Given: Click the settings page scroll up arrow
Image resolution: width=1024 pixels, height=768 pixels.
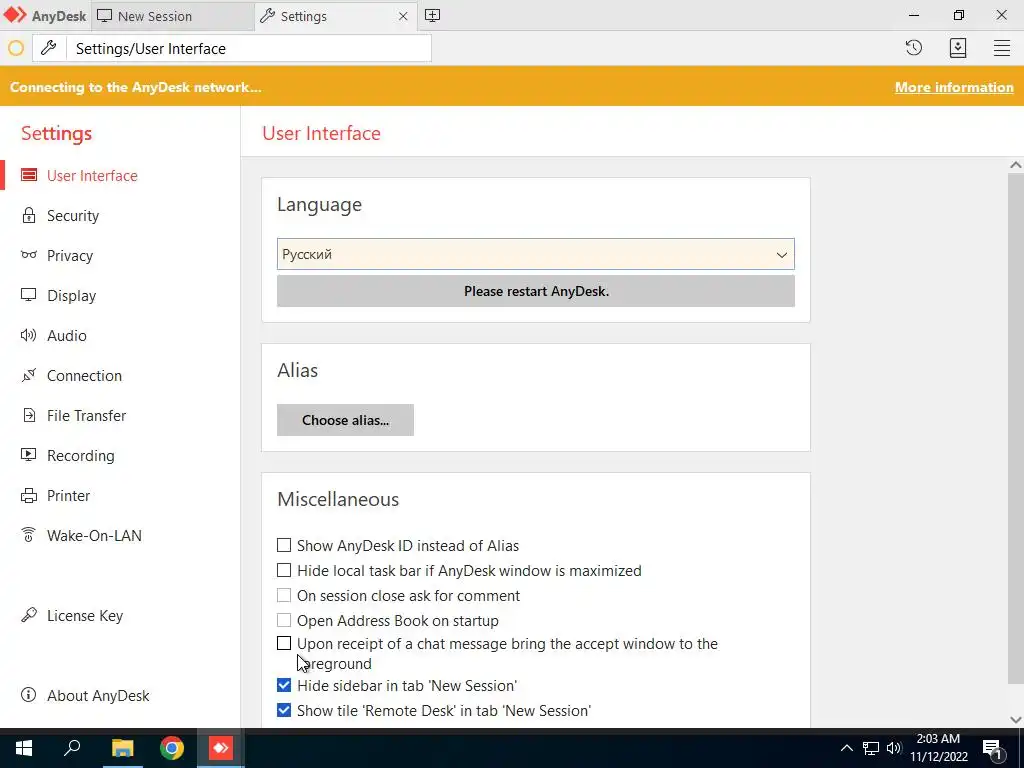Looking at the screenshot, I should point(1016,165).
